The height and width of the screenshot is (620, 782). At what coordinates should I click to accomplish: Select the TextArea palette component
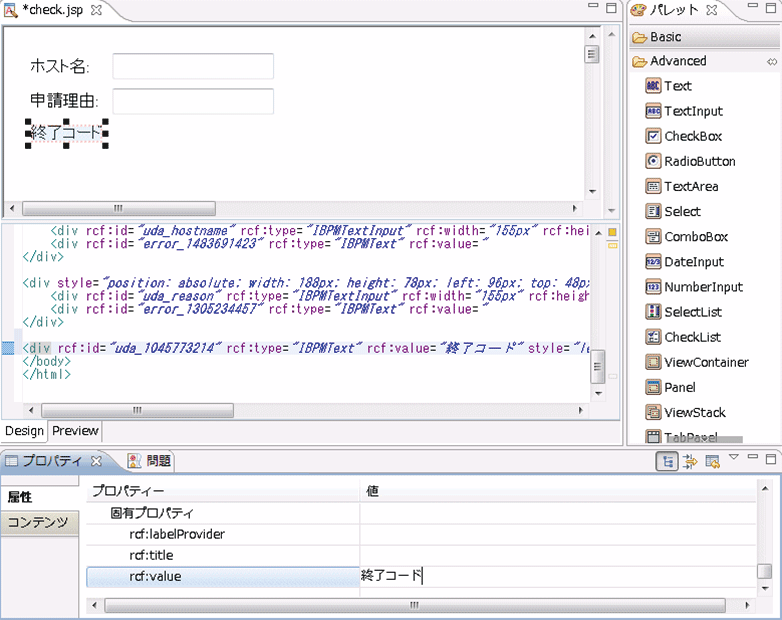tap(682, 187)
